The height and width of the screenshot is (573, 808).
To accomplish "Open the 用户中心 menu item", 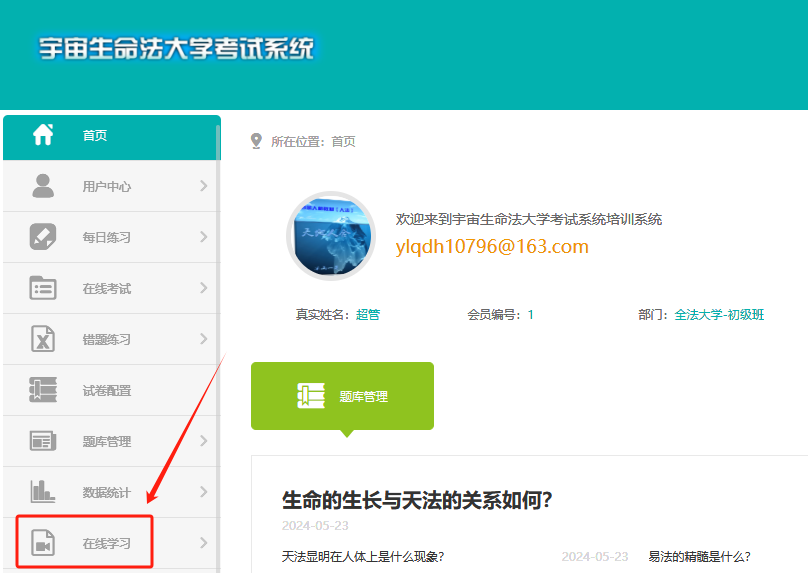I will [112, 186].
